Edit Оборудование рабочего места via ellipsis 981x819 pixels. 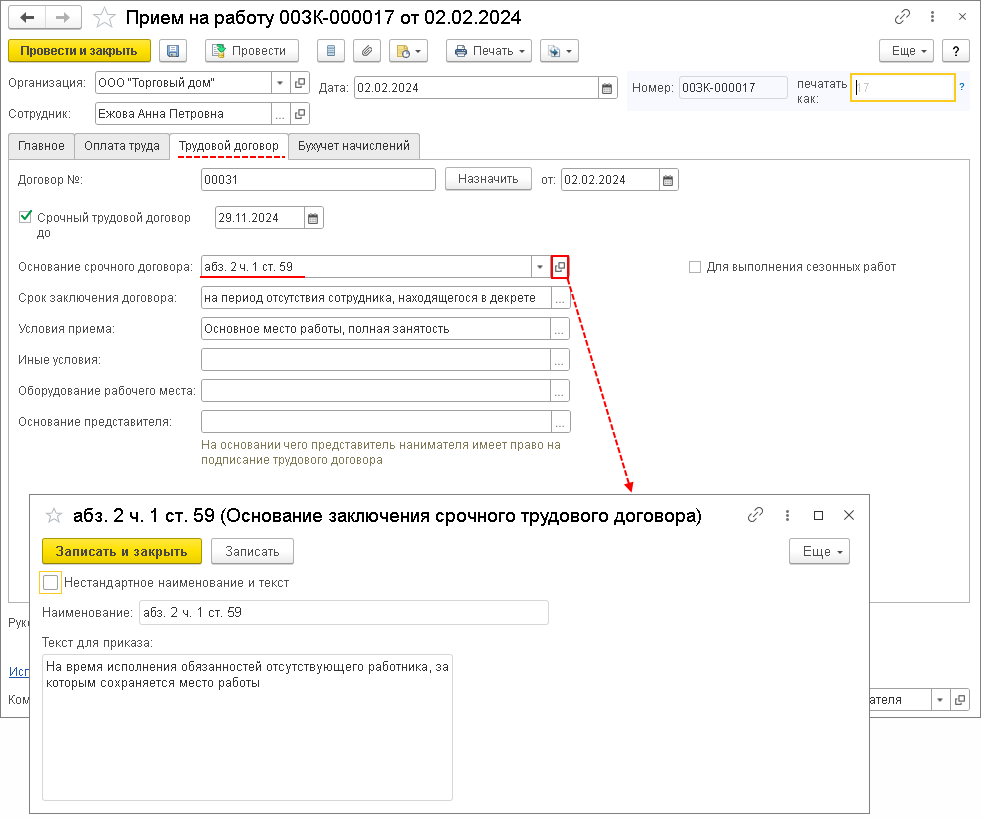click(x=559, y=391)
